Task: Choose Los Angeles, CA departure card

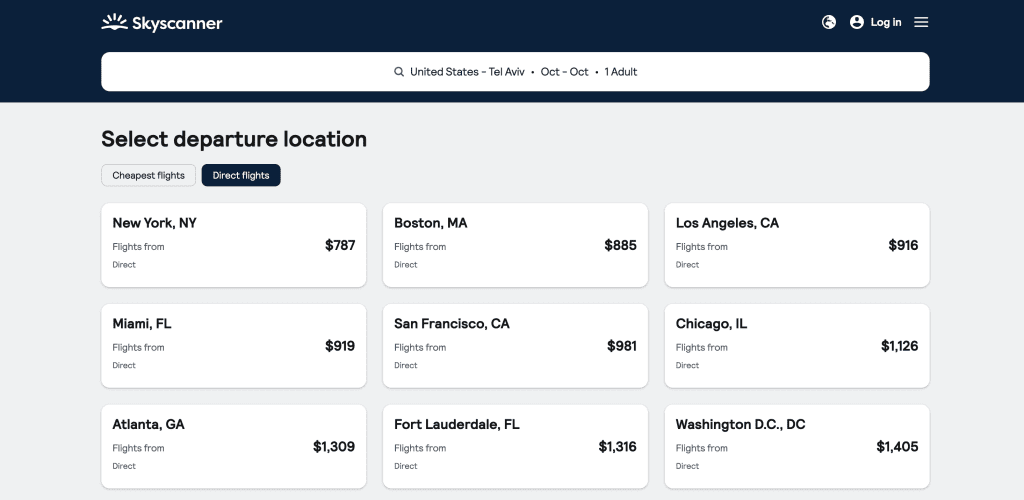Action: pyautogui.click(x=797, y=245)
